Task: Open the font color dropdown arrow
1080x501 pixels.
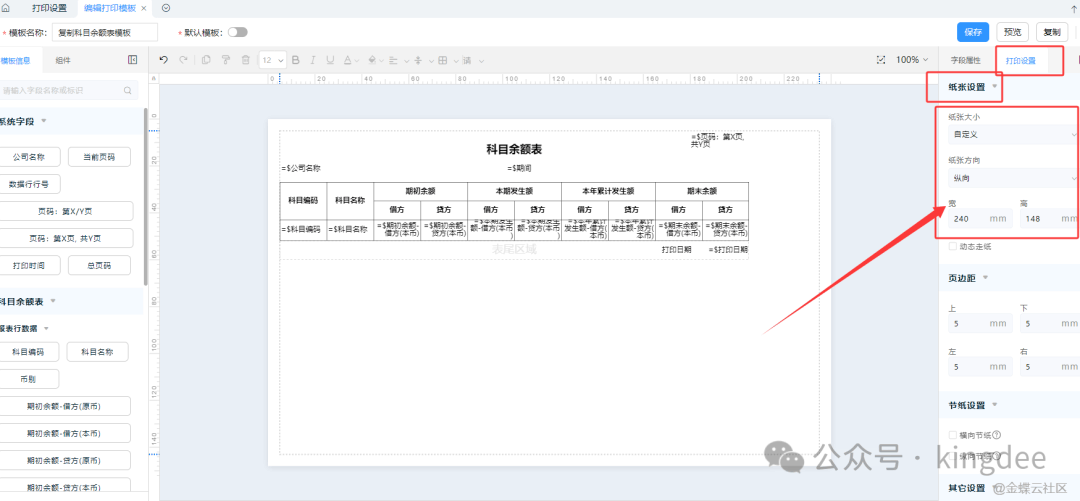Action: 357,60
